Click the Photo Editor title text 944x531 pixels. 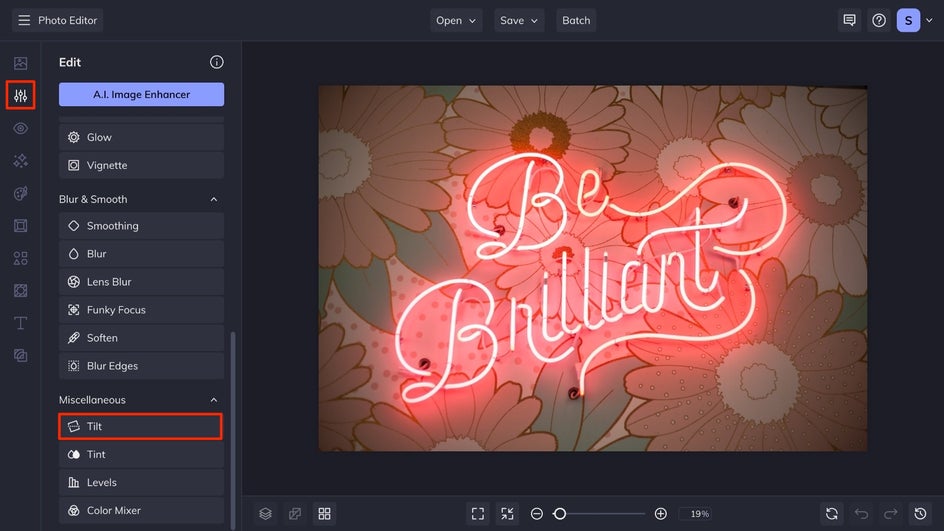click(x=67, y=20)
